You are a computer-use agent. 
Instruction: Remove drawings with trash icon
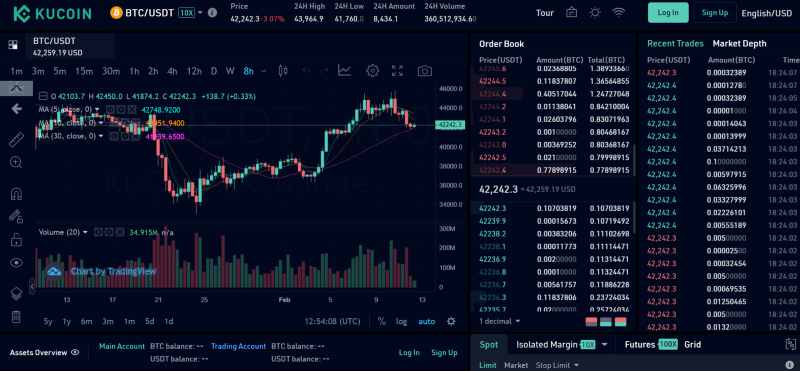[x=16, y=317]
